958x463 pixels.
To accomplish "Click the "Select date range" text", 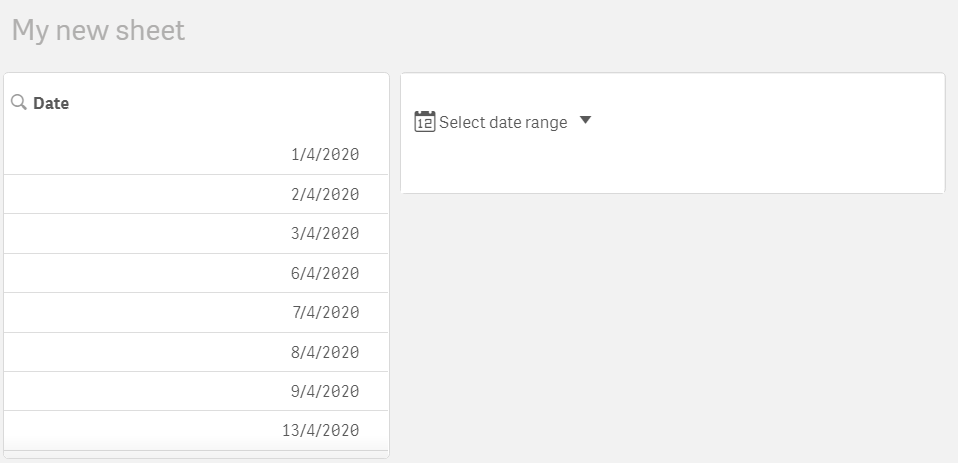I will [x=503, y=122].
